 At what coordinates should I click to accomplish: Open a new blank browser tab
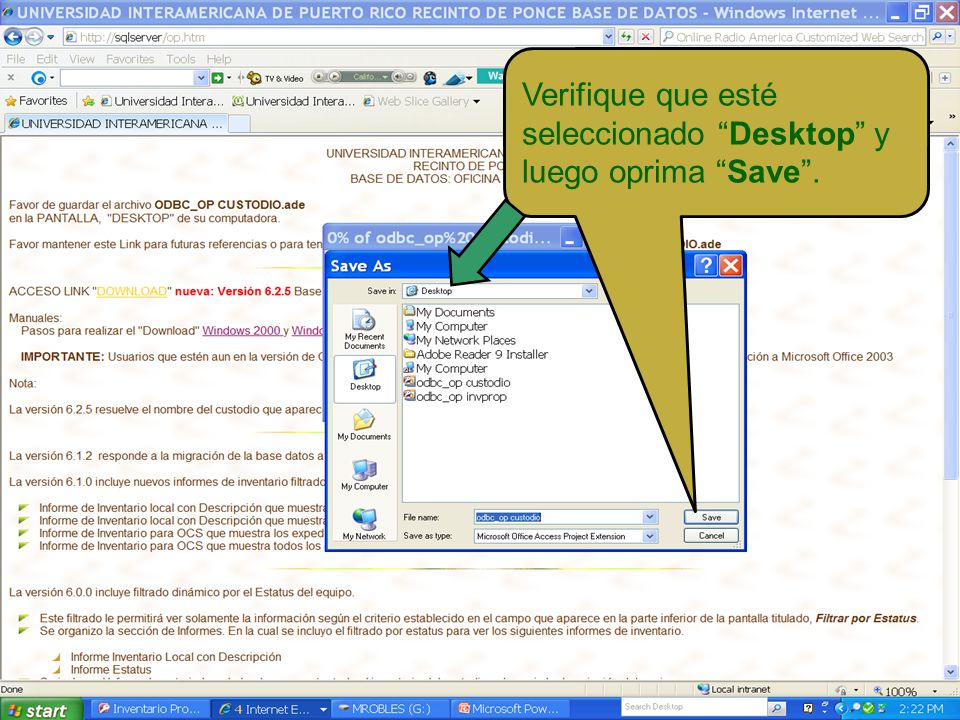click(239, 124)
